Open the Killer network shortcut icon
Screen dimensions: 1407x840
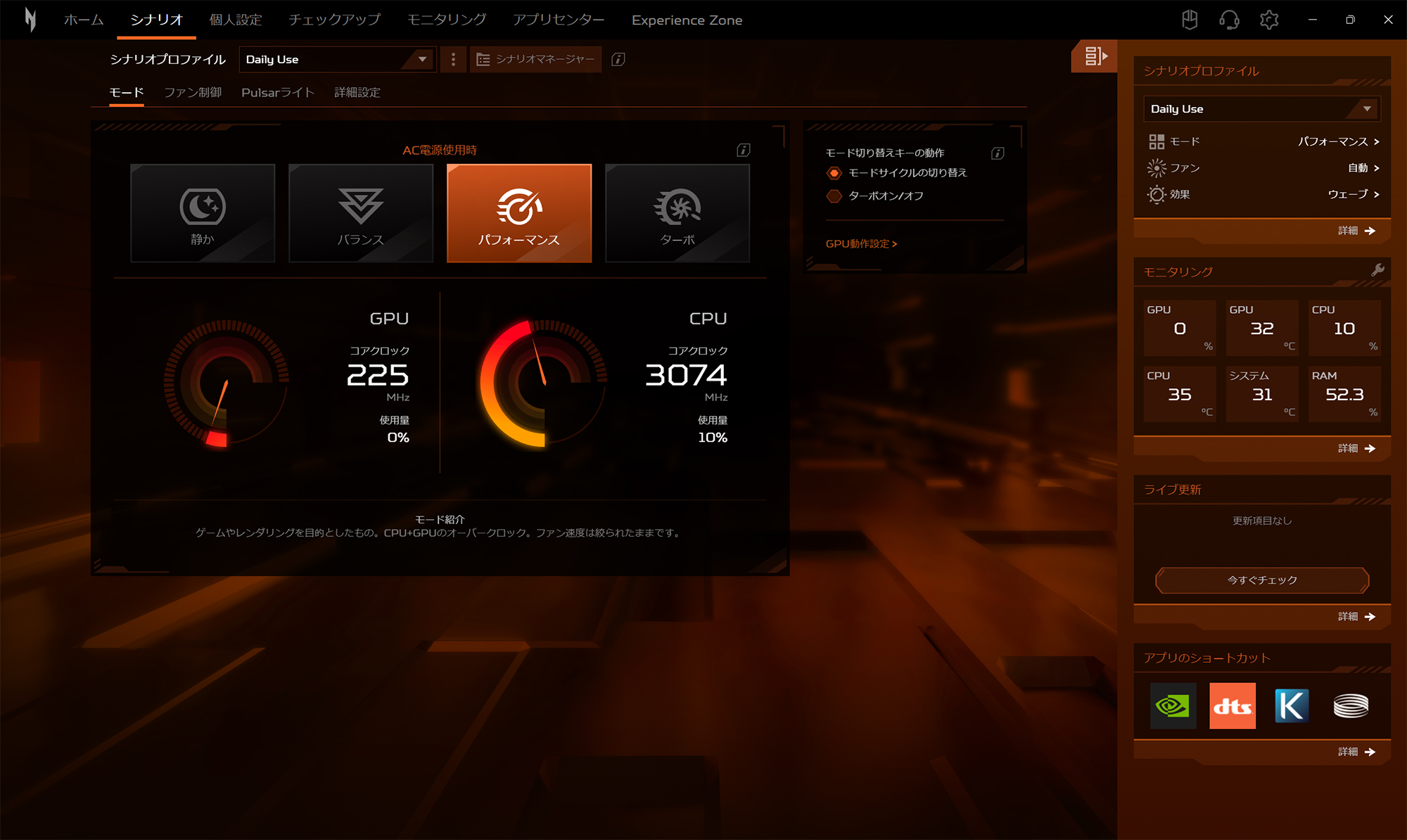click(1292, 706)
